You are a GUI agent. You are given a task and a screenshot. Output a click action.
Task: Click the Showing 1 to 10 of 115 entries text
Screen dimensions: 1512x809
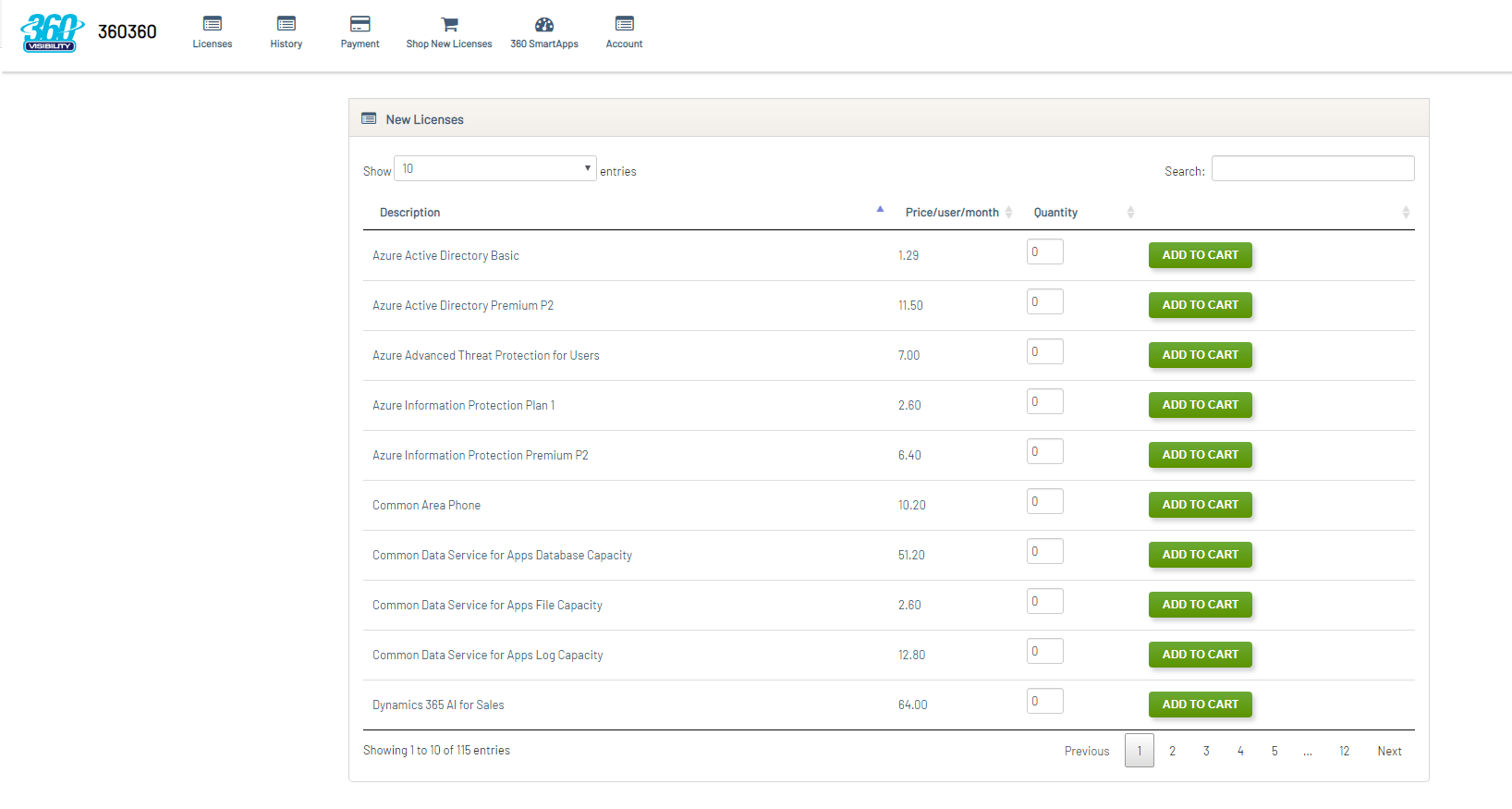pyautogui.click(x=436, y=751)
